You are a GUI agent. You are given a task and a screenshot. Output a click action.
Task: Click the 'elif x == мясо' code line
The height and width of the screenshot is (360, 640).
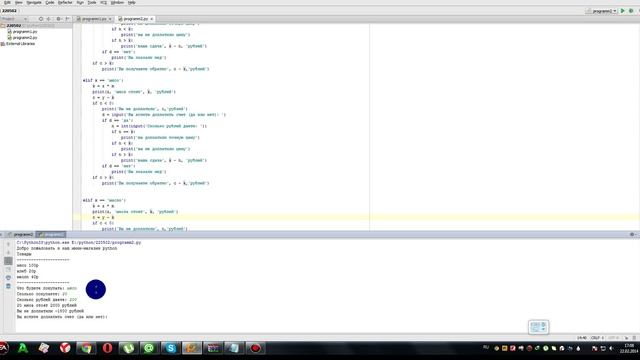tap(103, 80)
